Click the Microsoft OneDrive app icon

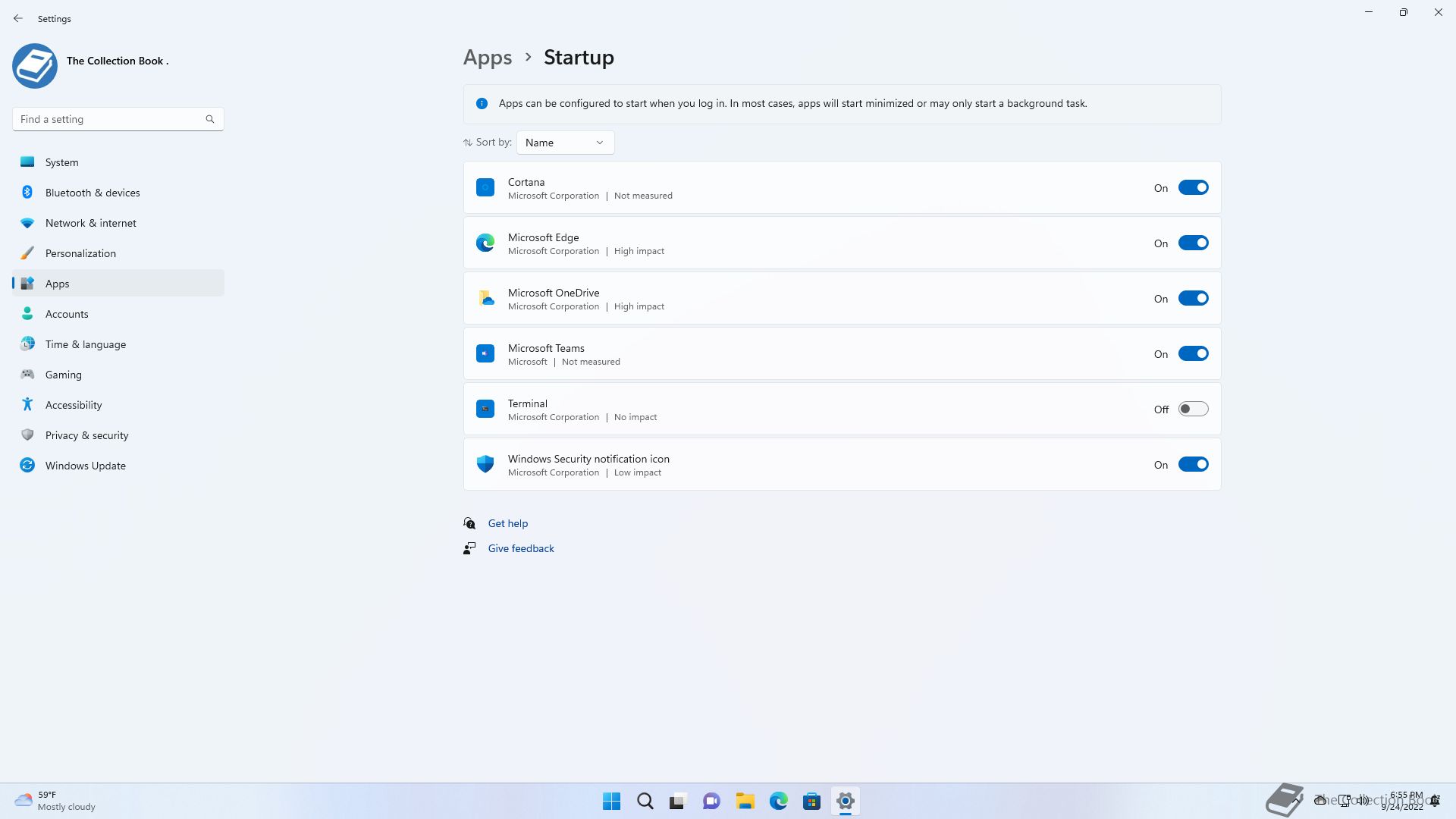485,298
